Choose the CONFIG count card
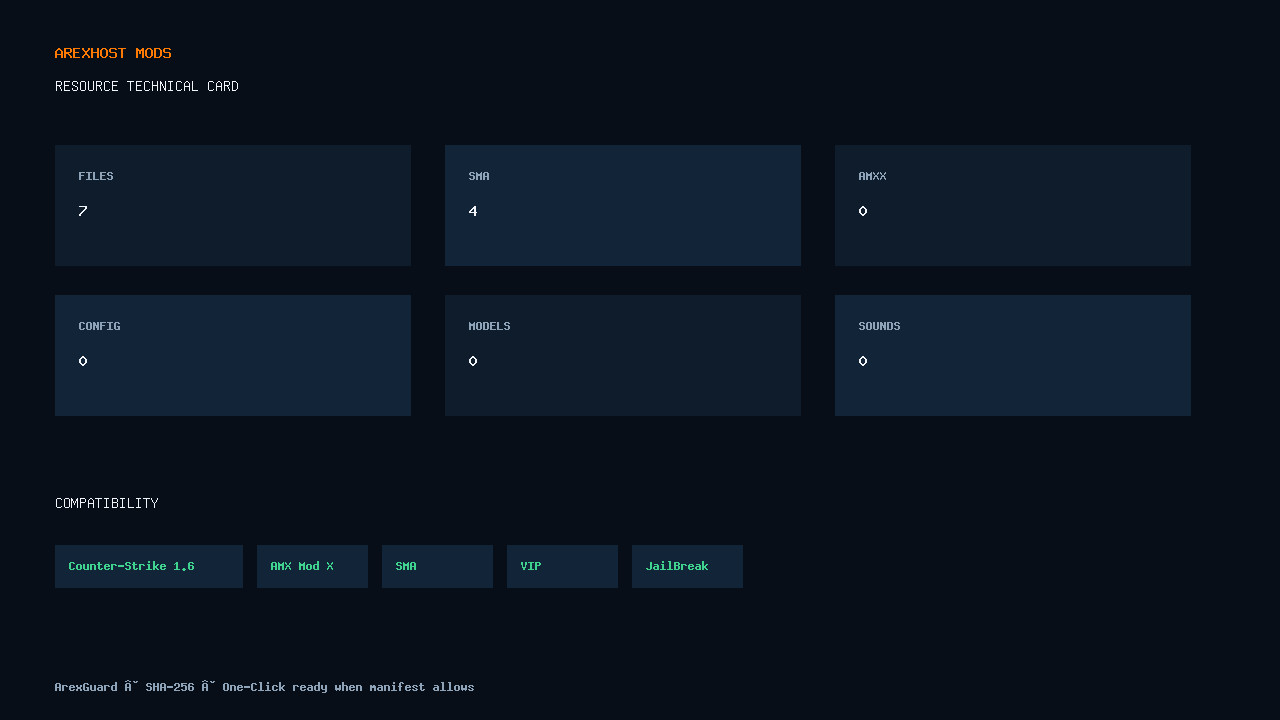 (233, 355)
